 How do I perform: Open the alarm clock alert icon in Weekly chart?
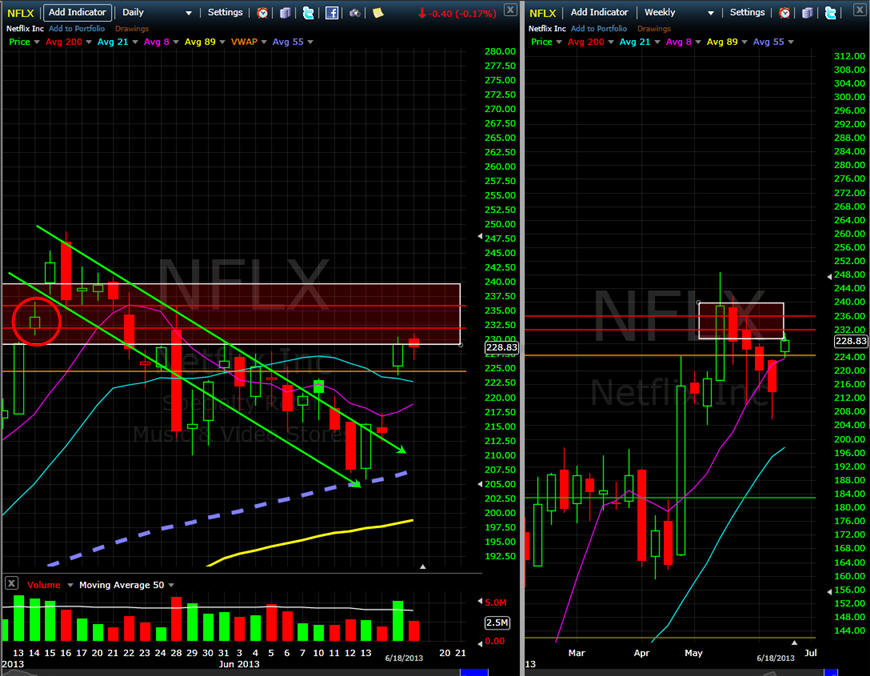click(785, 13)
